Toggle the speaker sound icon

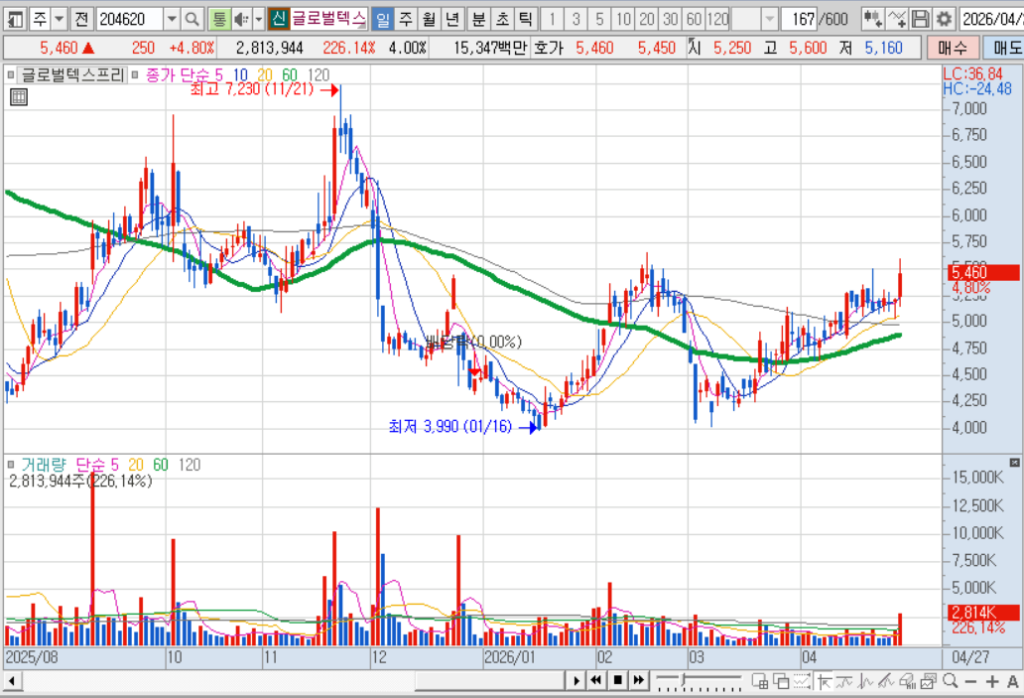(242, 20)
